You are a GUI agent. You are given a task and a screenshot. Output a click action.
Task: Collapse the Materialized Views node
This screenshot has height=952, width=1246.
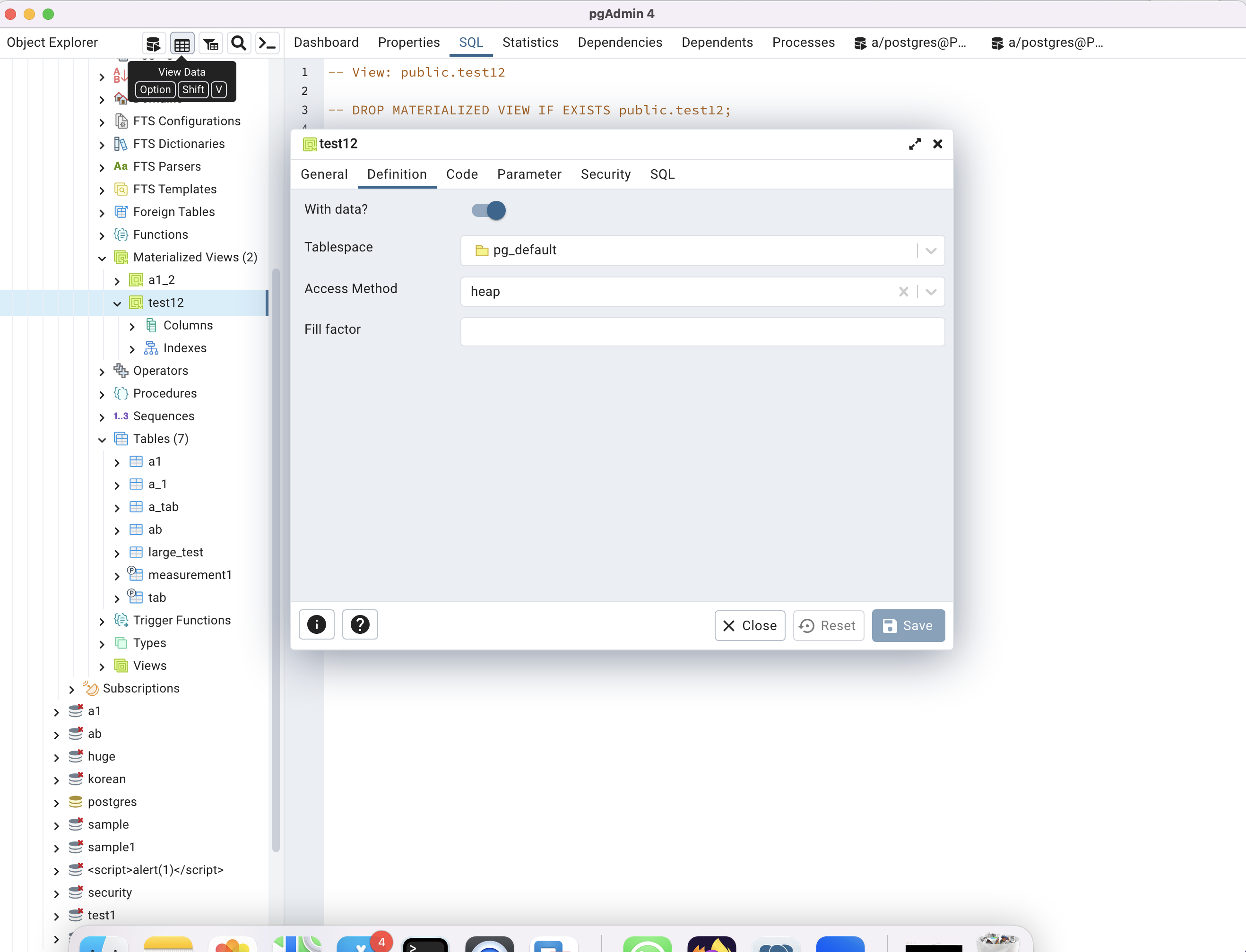point(102,259)
